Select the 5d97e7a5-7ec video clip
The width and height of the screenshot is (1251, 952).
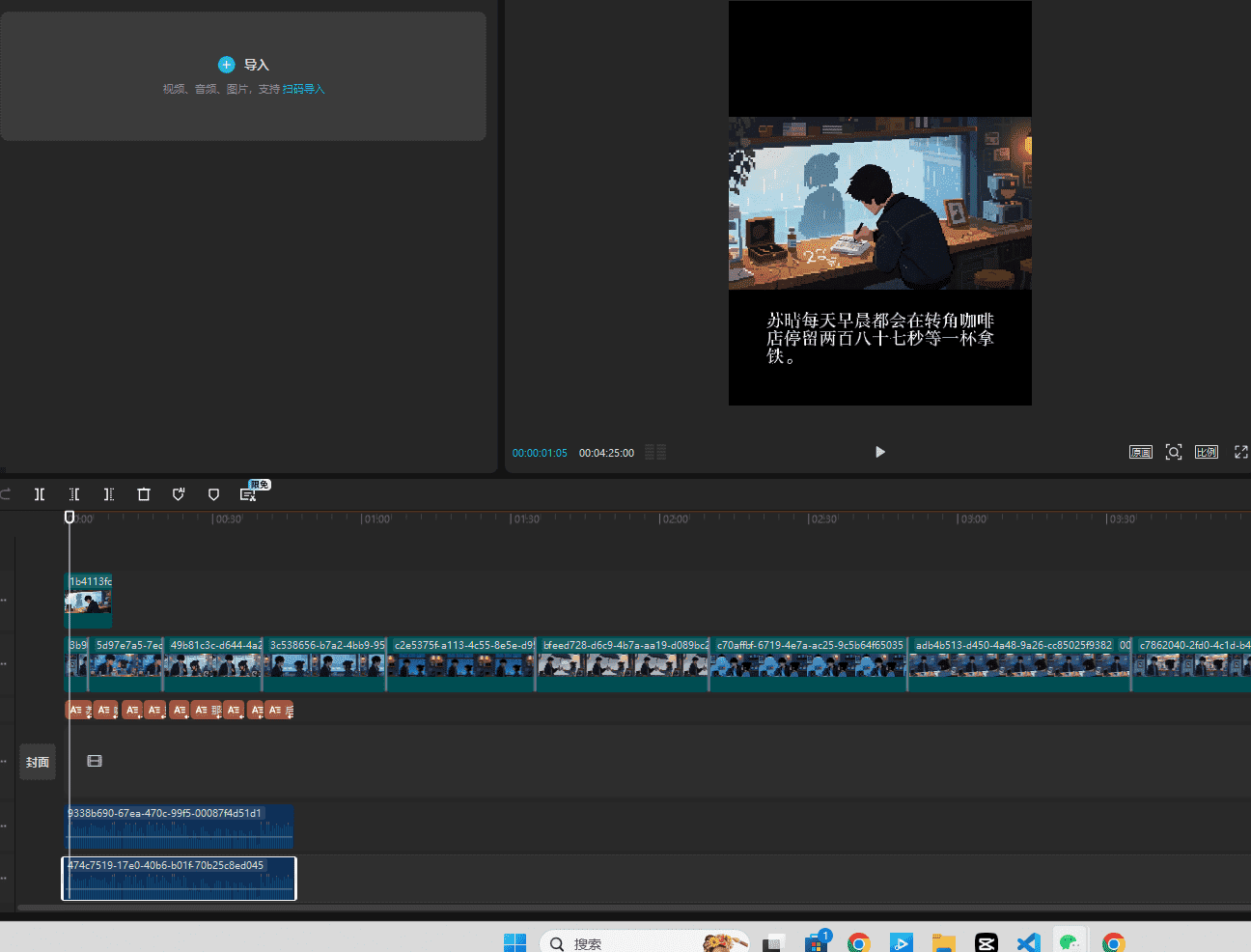click(126, 664)
